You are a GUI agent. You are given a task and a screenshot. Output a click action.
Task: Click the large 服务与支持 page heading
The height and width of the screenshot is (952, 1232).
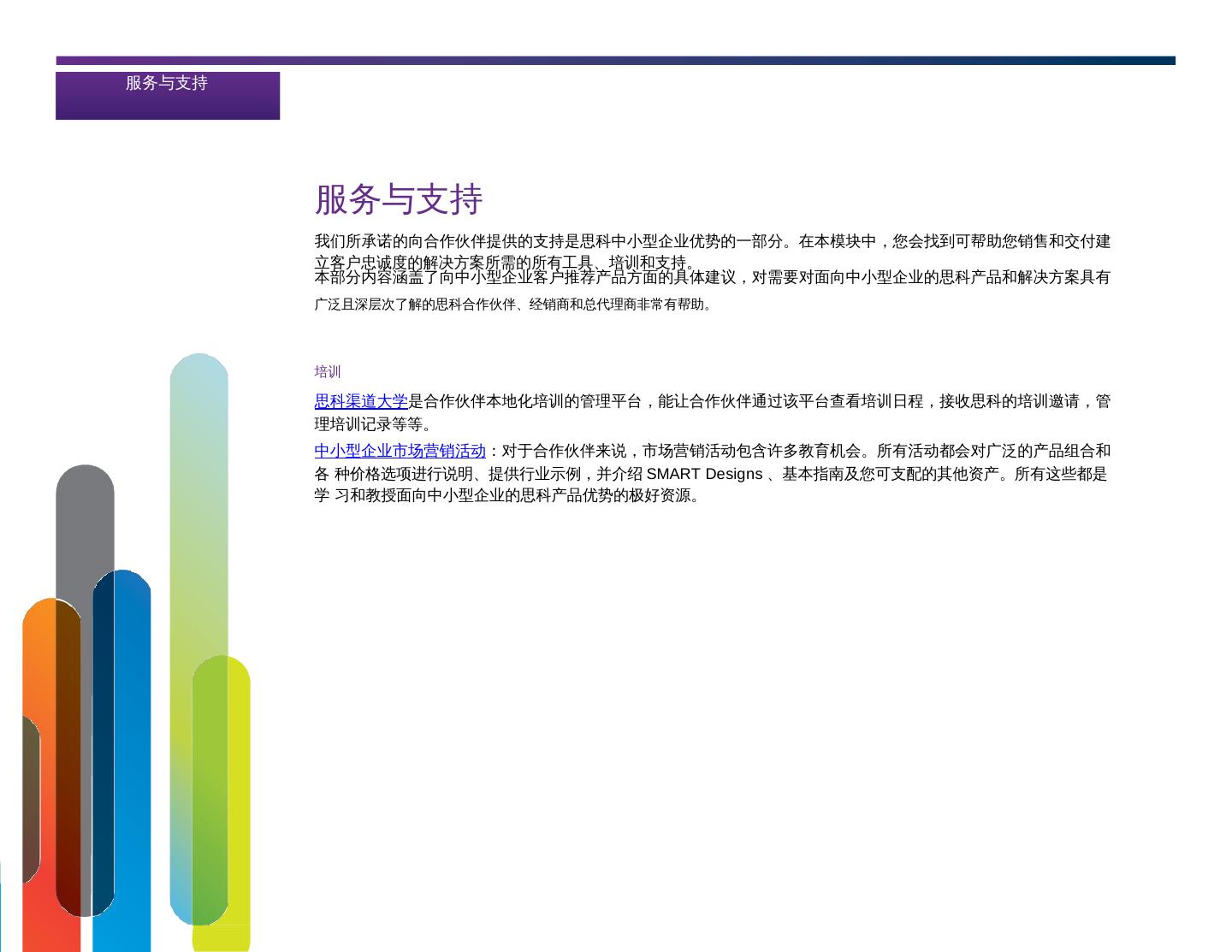[399, 199]
